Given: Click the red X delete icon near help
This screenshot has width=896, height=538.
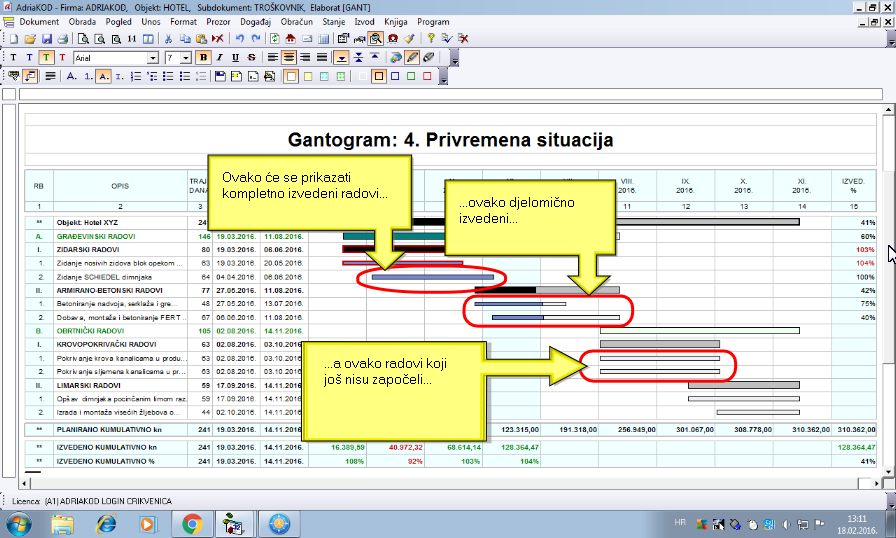Looking at the screenshot, I should point(463,39).
